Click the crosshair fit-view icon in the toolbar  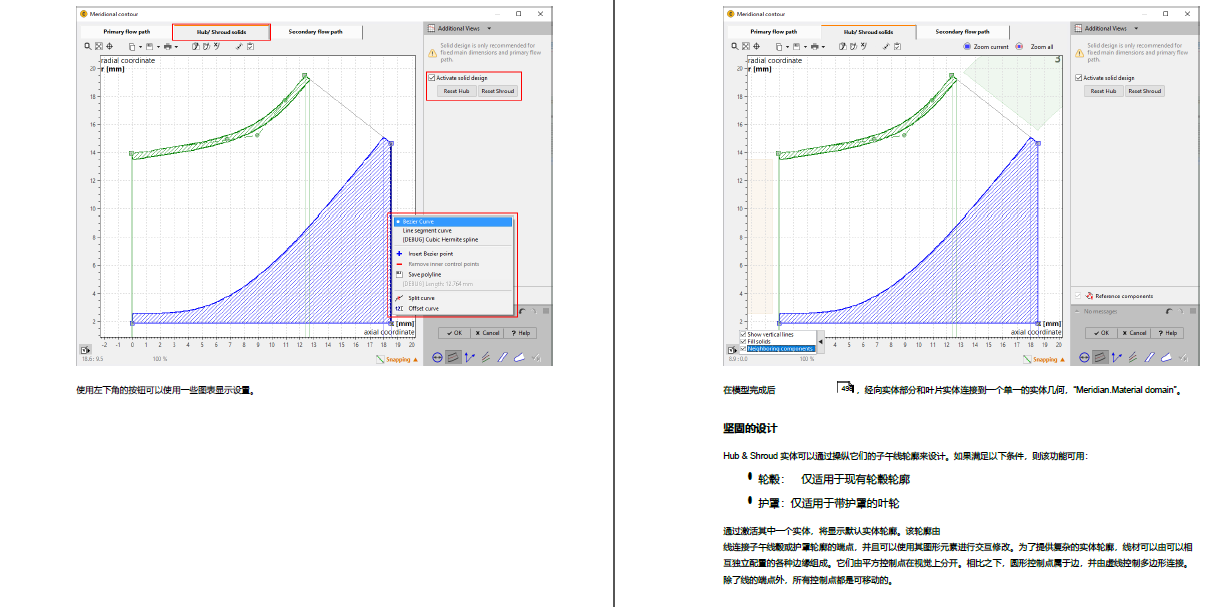click(111, 46)
